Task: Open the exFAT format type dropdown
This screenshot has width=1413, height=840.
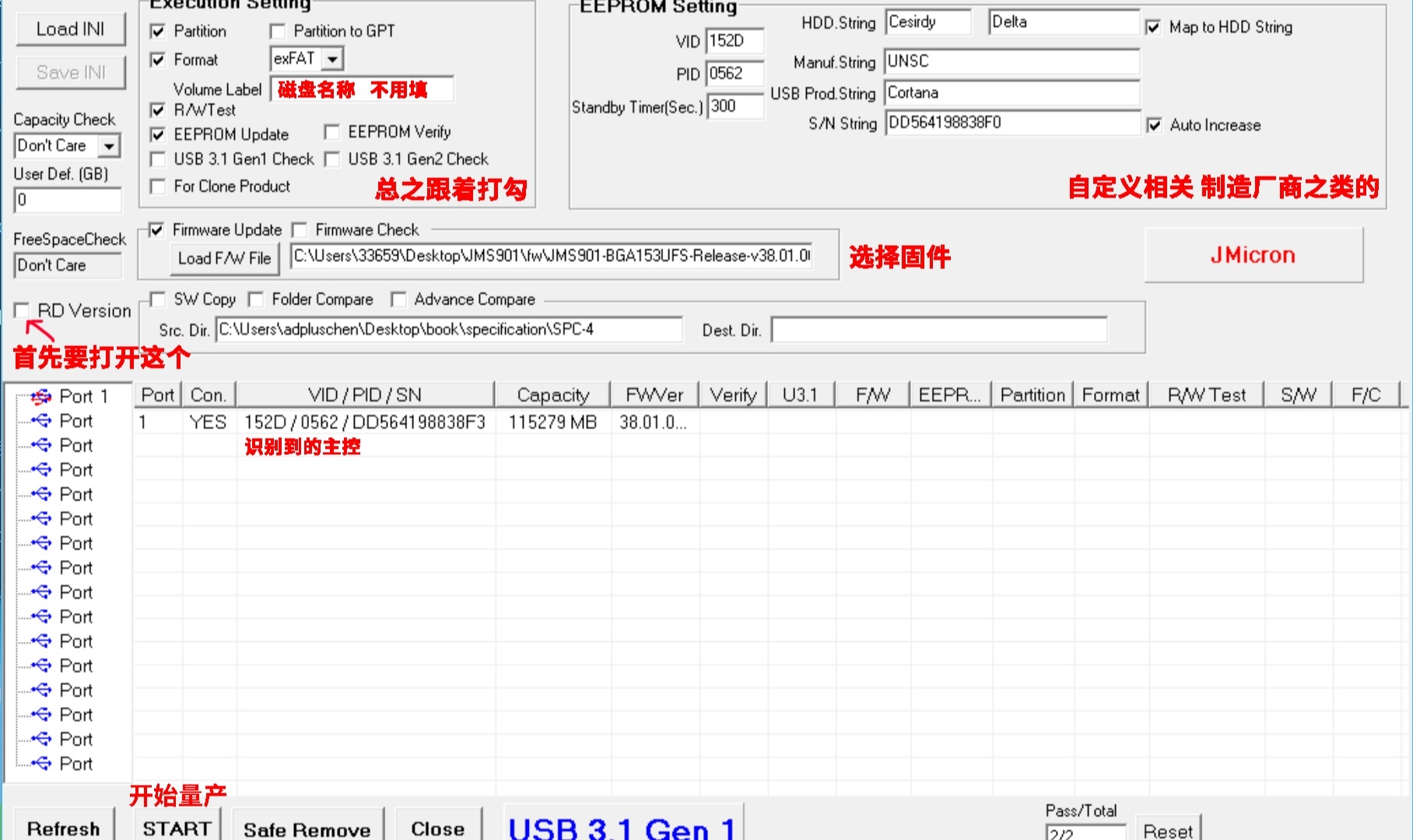Action: (x=332, y=59)
